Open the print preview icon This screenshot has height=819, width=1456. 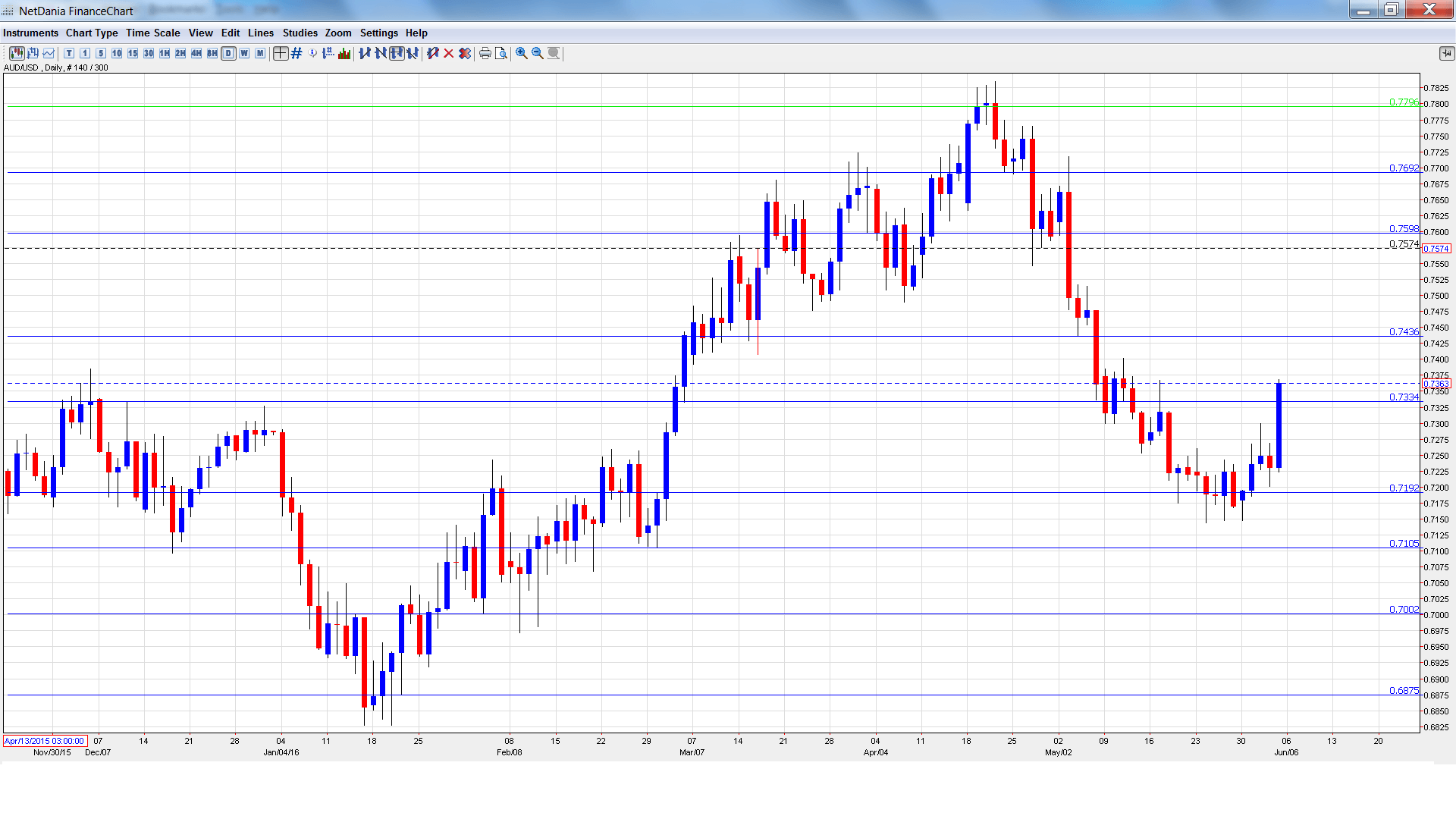(x=501, y=53)
